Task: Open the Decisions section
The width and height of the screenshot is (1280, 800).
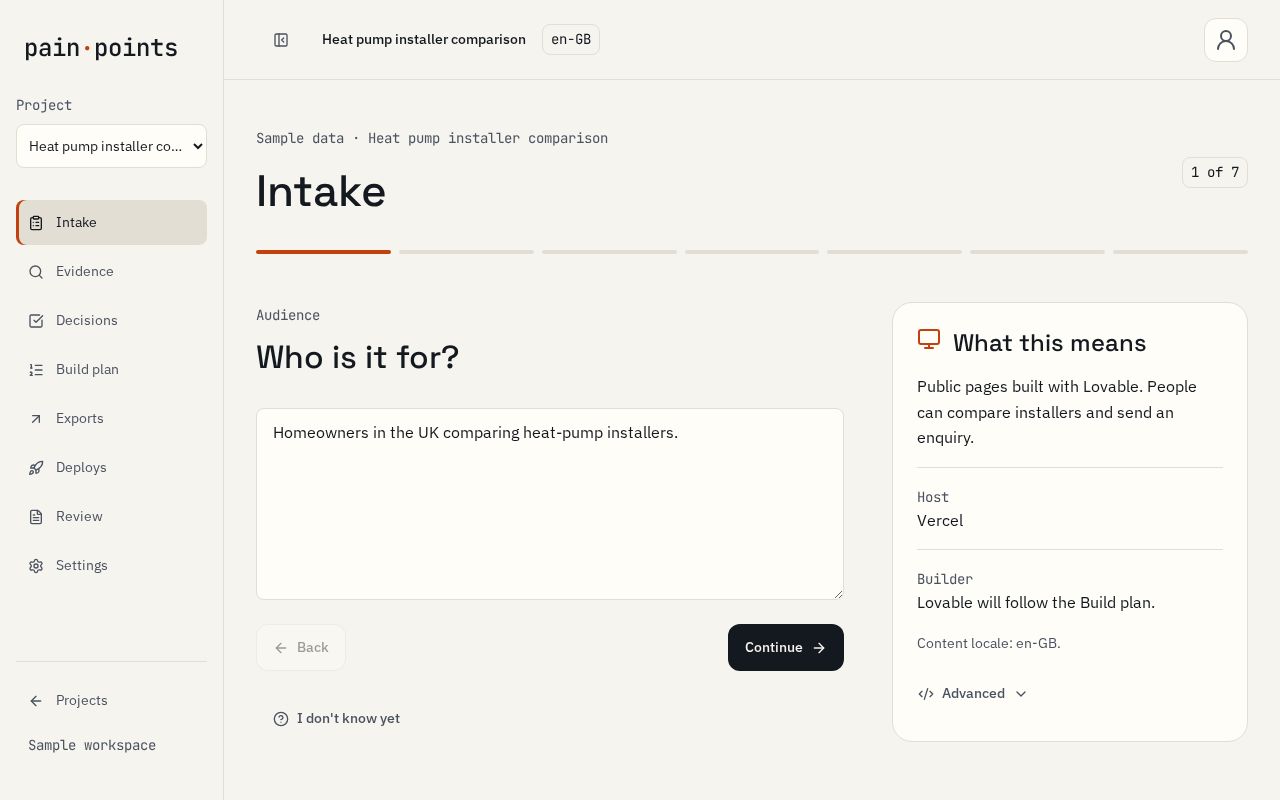Action: tap(111, 321)
